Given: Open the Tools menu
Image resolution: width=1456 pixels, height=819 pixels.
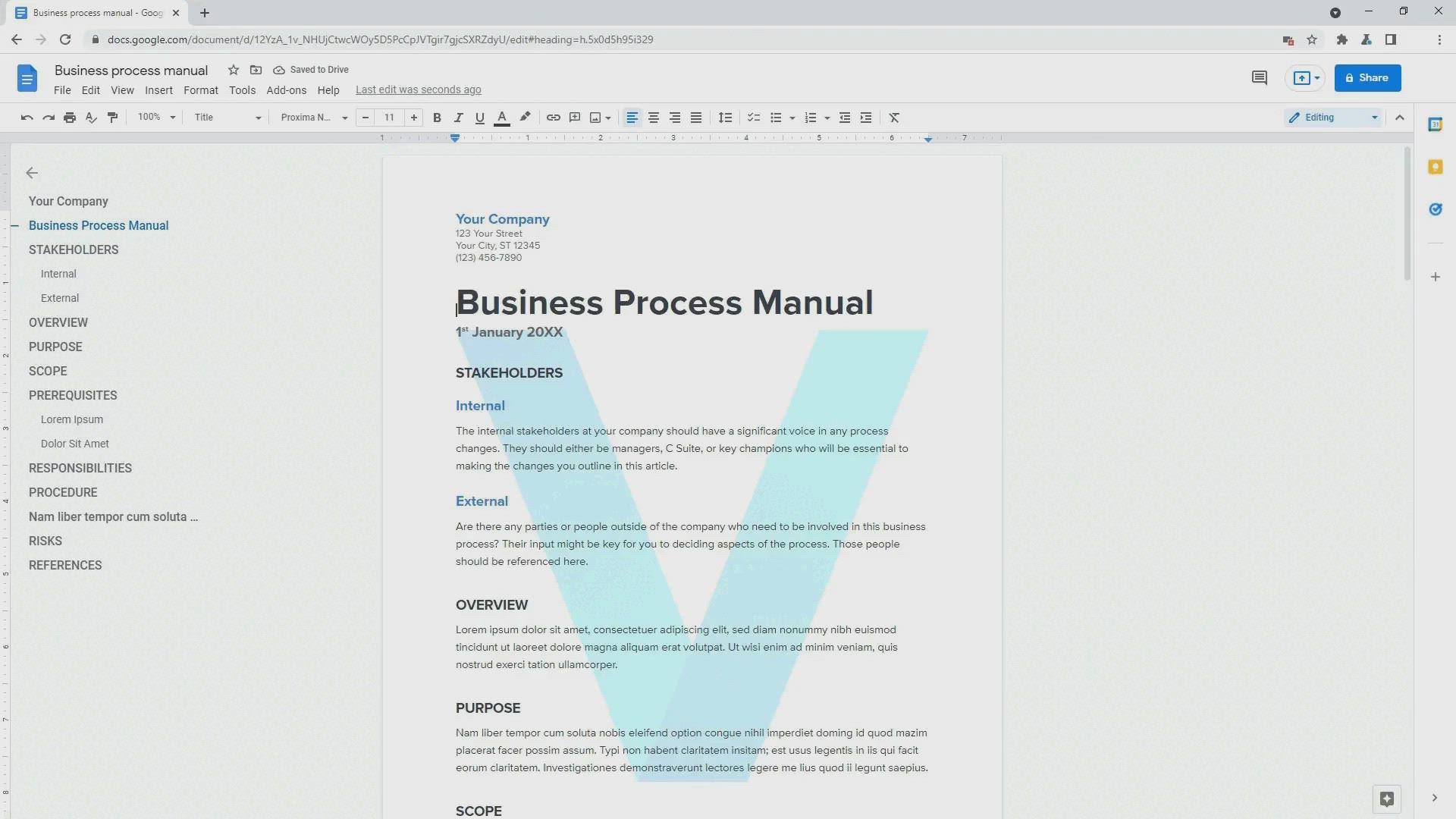Looking at the screenshot, I should 243,90.
